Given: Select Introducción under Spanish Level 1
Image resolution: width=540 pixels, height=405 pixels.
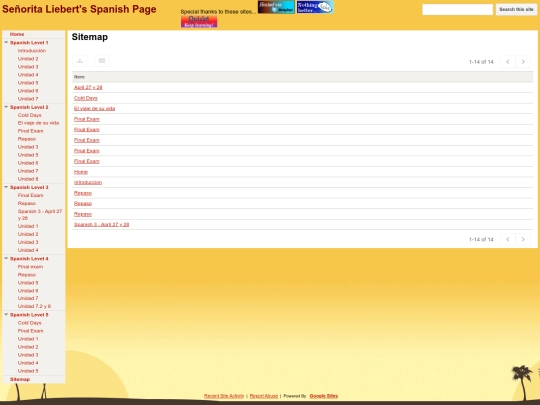Looking at the screenshot, I should tap(32, 51).
